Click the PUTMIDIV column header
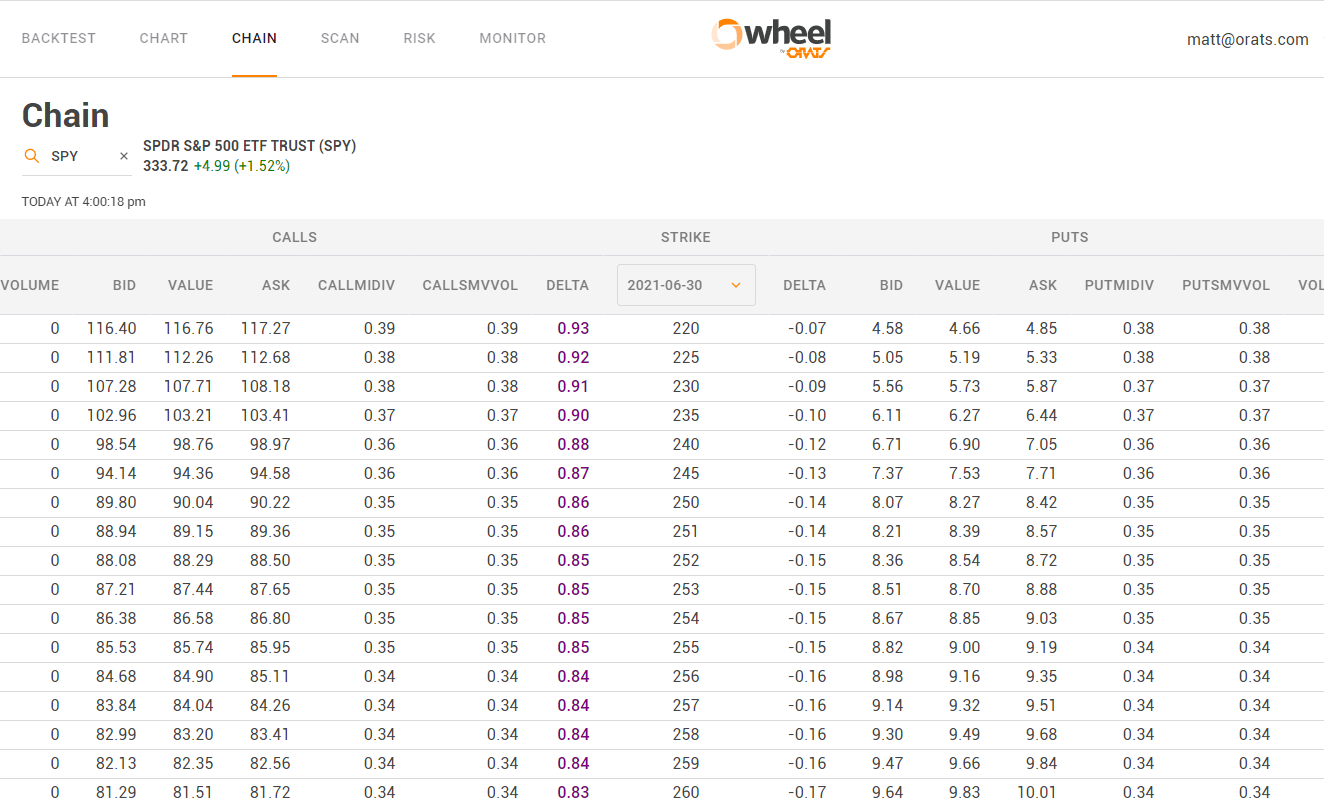Image resolution: width=1324 pixels, height=806 pixels. click(x=1119, y=285)
